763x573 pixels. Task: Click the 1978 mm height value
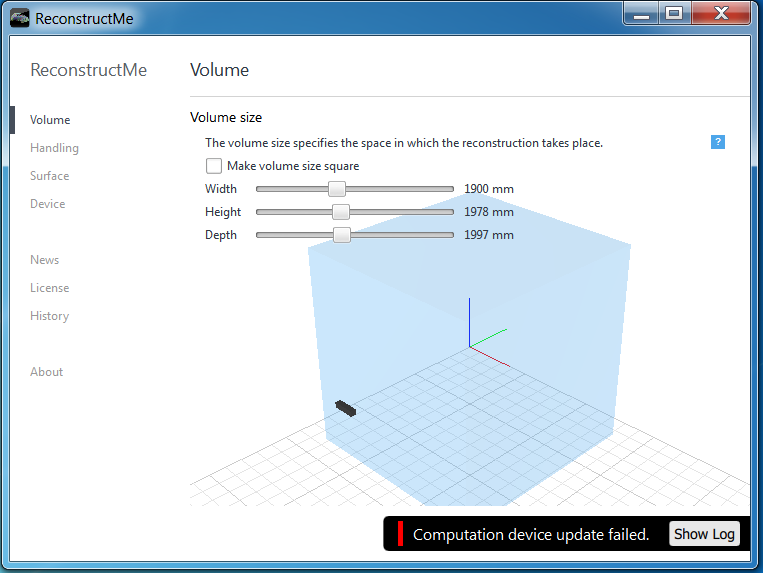coord(489,212)
